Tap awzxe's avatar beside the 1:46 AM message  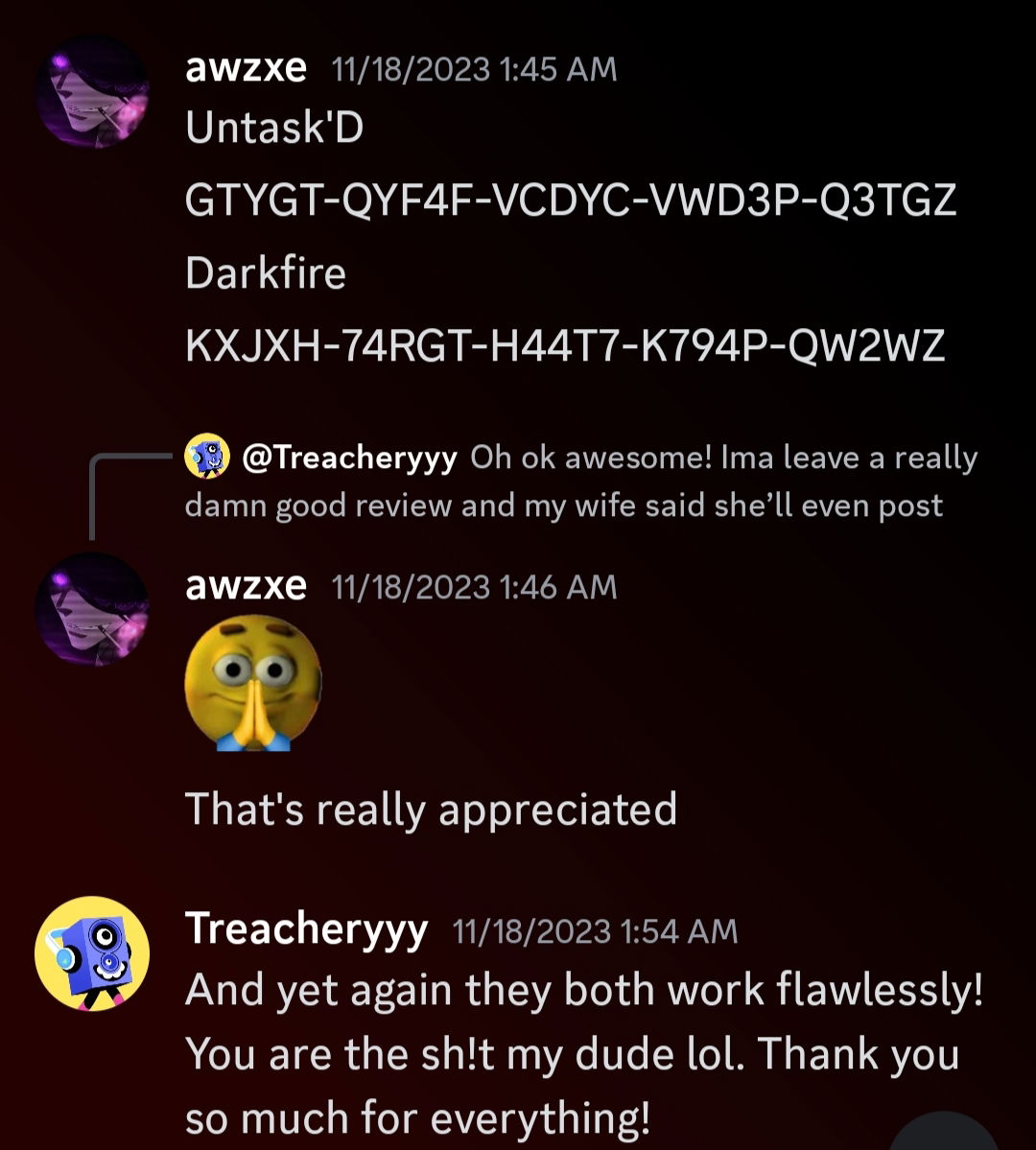pyautogui.click(x=92, y=609)
